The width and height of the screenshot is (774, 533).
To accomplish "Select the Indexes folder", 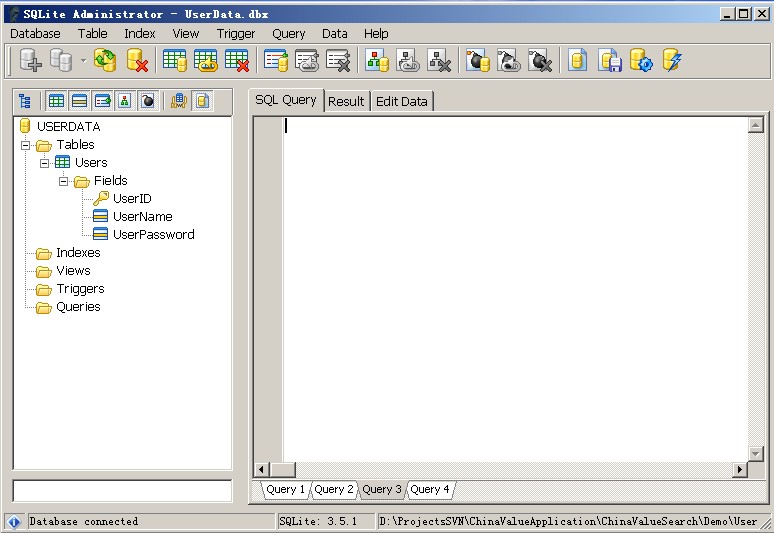I will pyautogui.click(x=78, y=253).
